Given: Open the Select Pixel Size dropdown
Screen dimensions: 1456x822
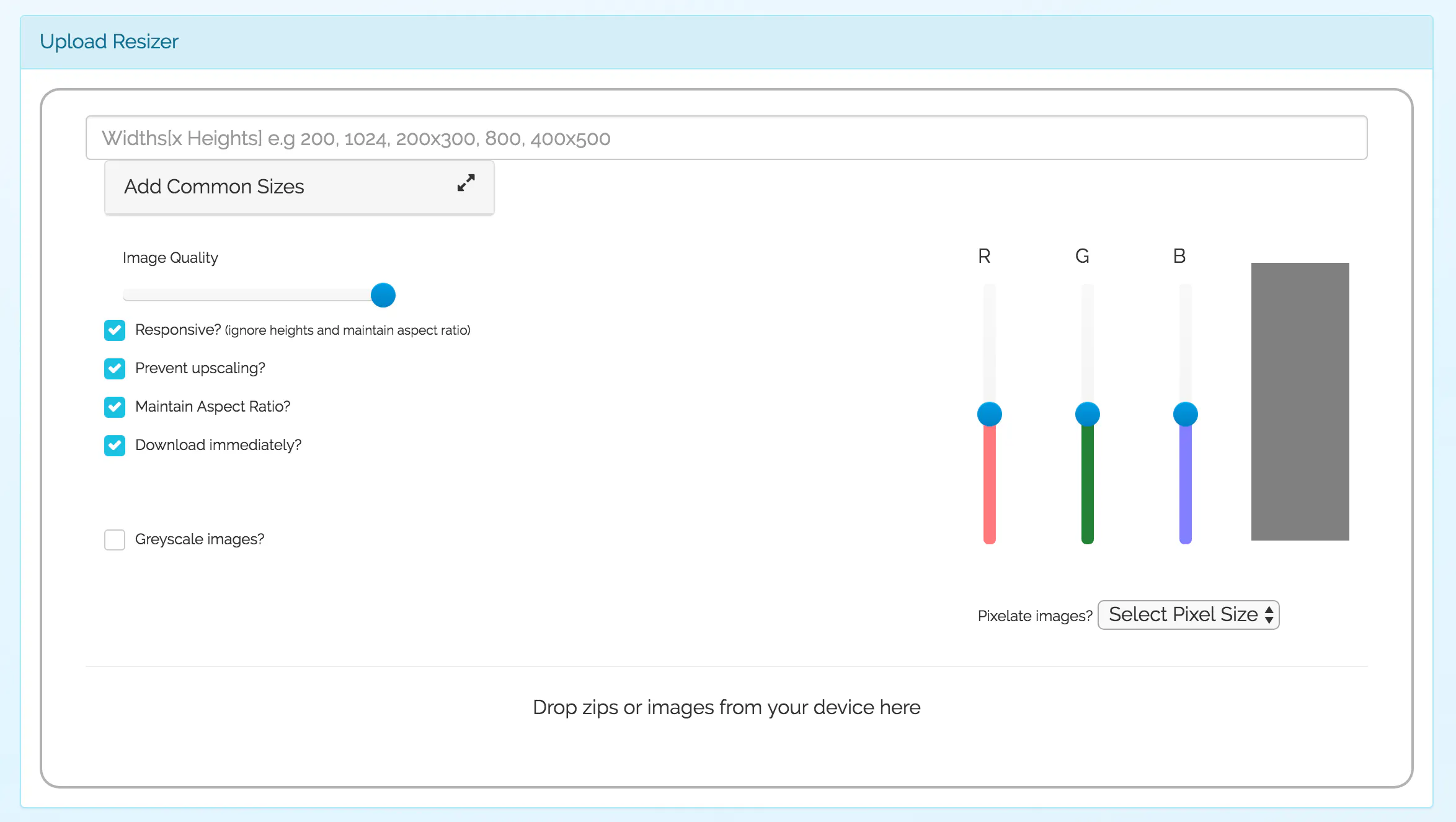Looking at the screenshot, I should pos(1188,615).
